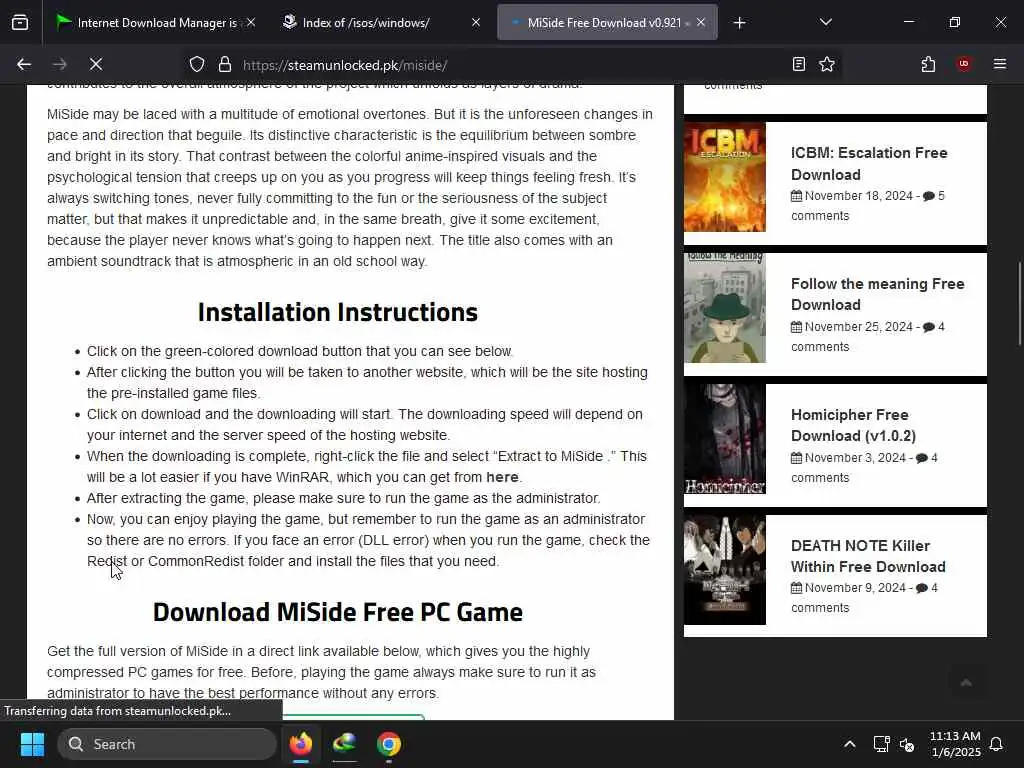This screenshot has width=1024, height=768.
Task: Show hidden system tray icons
Action: point(850,744)
